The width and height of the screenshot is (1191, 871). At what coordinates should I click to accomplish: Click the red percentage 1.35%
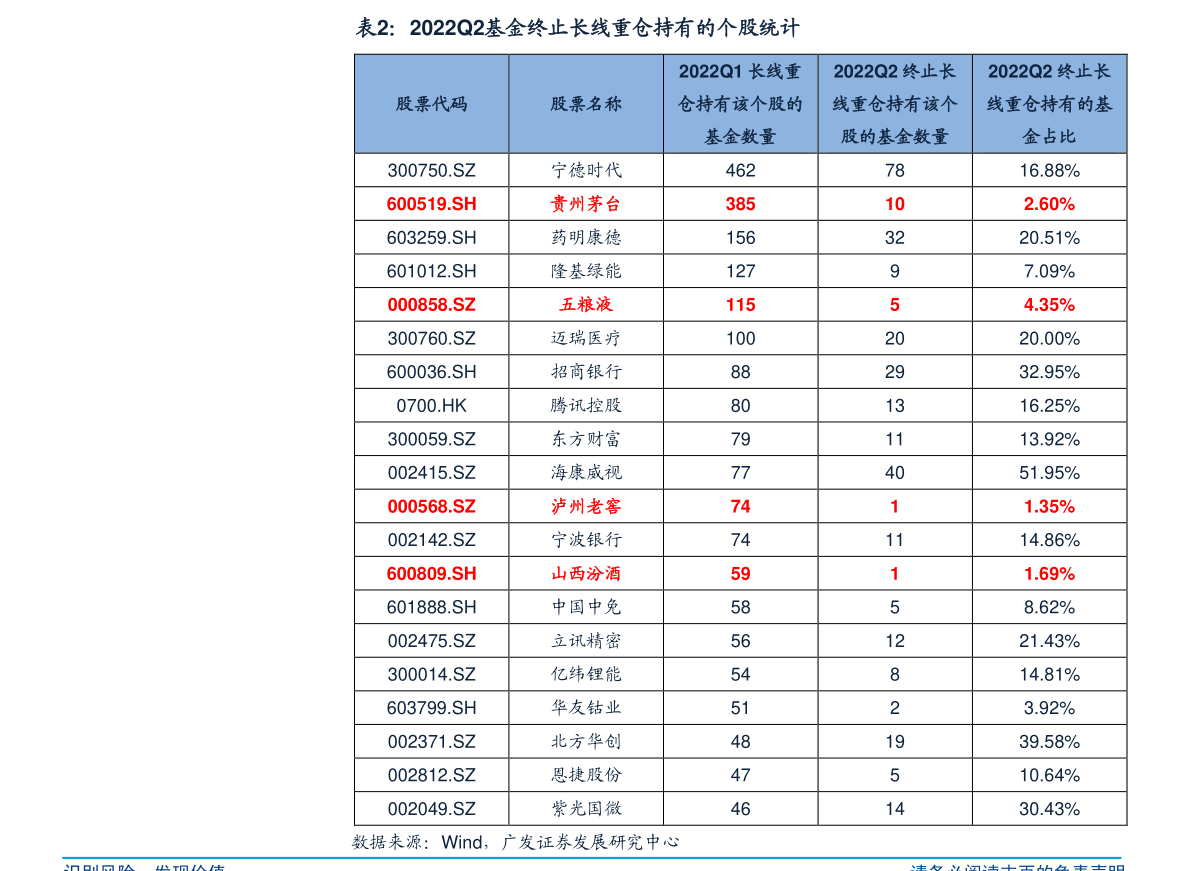pos(1050,507)
